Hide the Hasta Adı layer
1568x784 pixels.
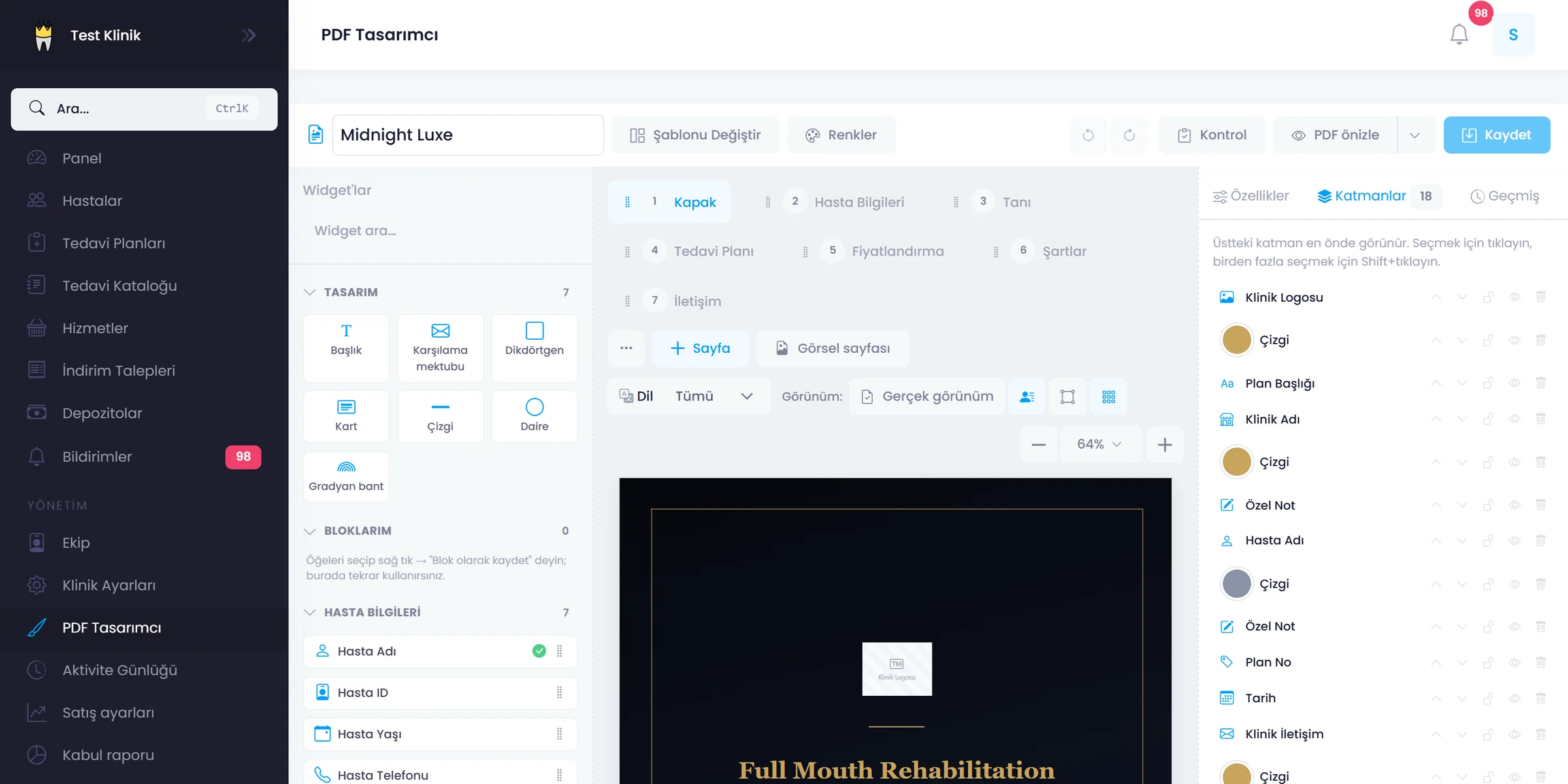[1514, 541]
